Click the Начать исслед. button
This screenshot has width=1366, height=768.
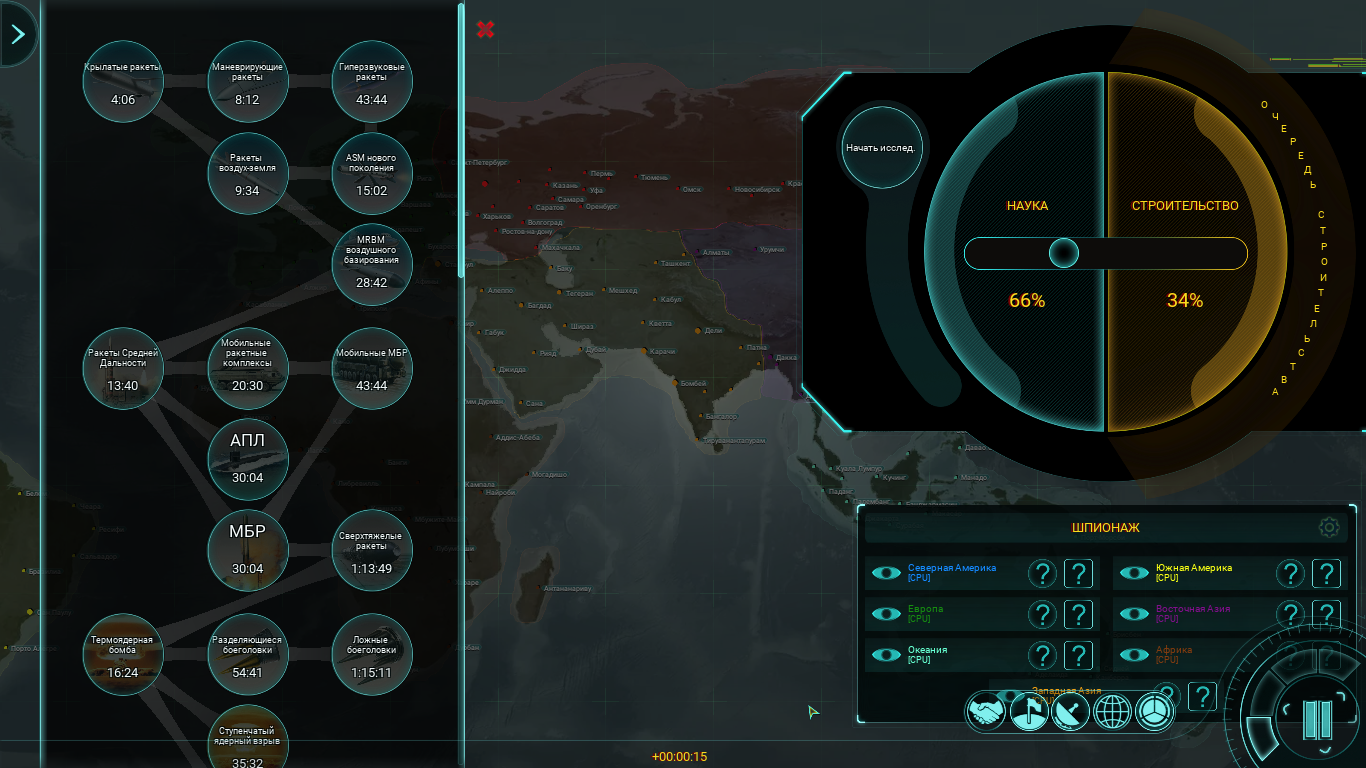pyautogui.click(x=881, y=147)
